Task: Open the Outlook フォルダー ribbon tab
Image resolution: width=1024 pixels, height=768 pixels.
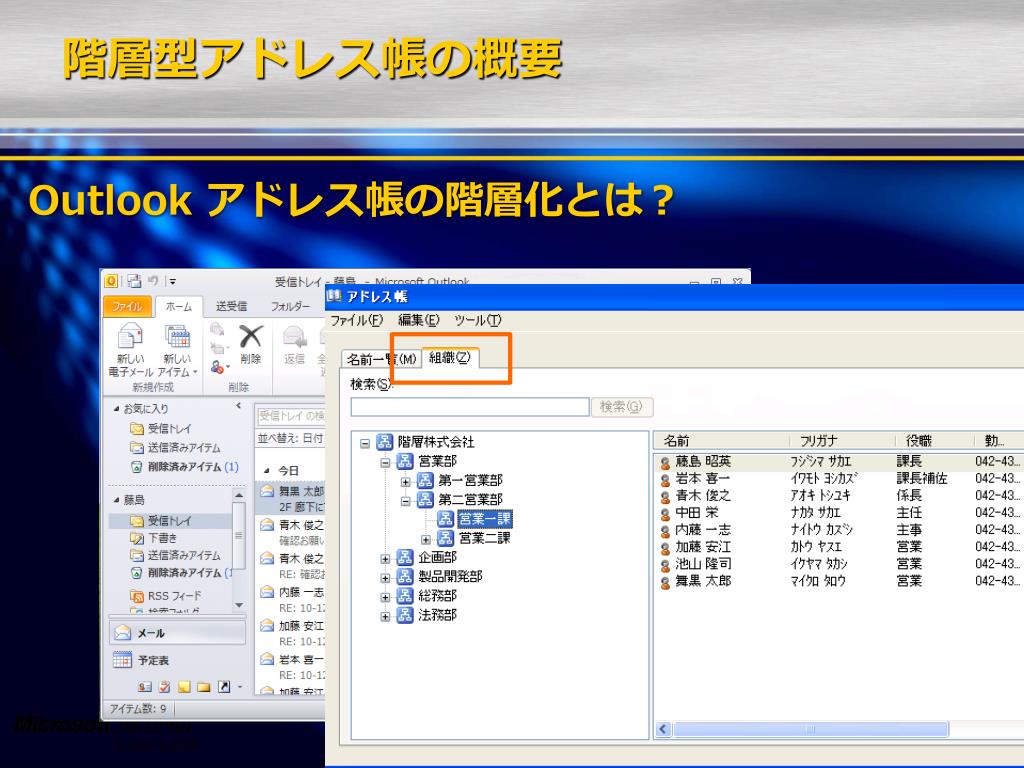Action: [291, 306]
